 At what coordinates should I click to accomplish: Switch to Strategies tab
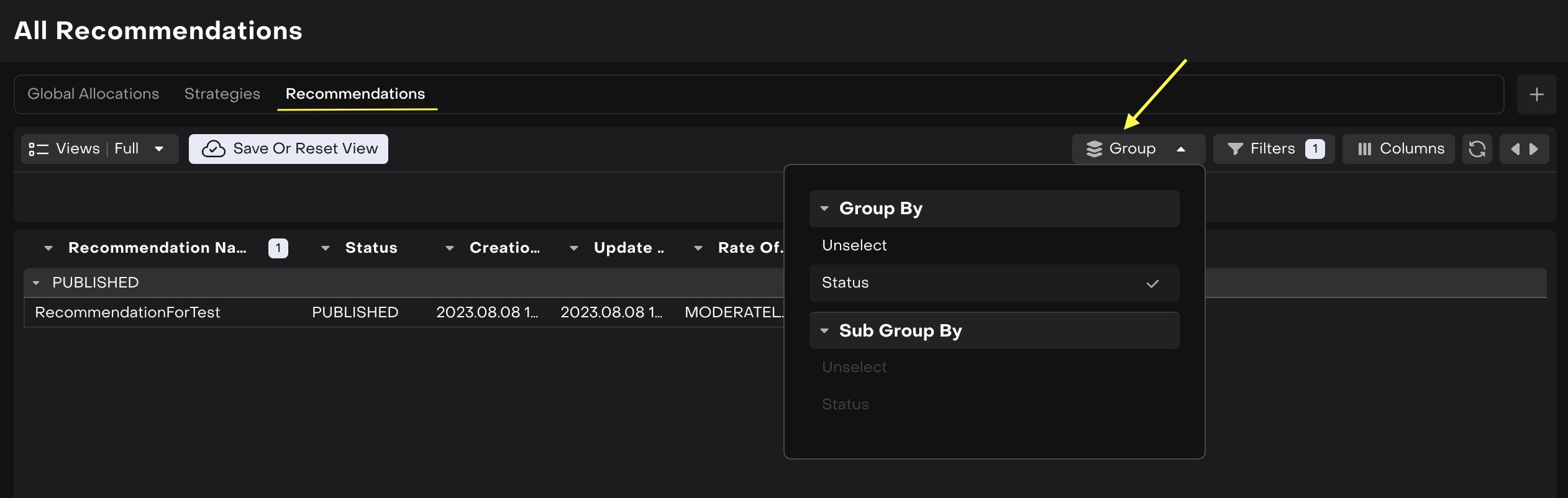point(222,94)
